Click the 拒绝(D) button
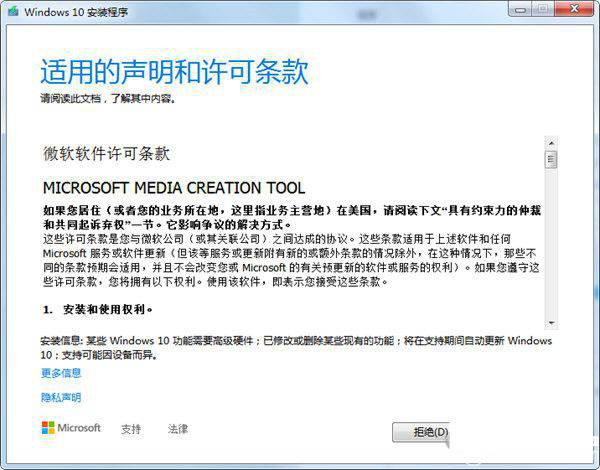The width and height of the screenshot is (600, 470). coord(421,432)
